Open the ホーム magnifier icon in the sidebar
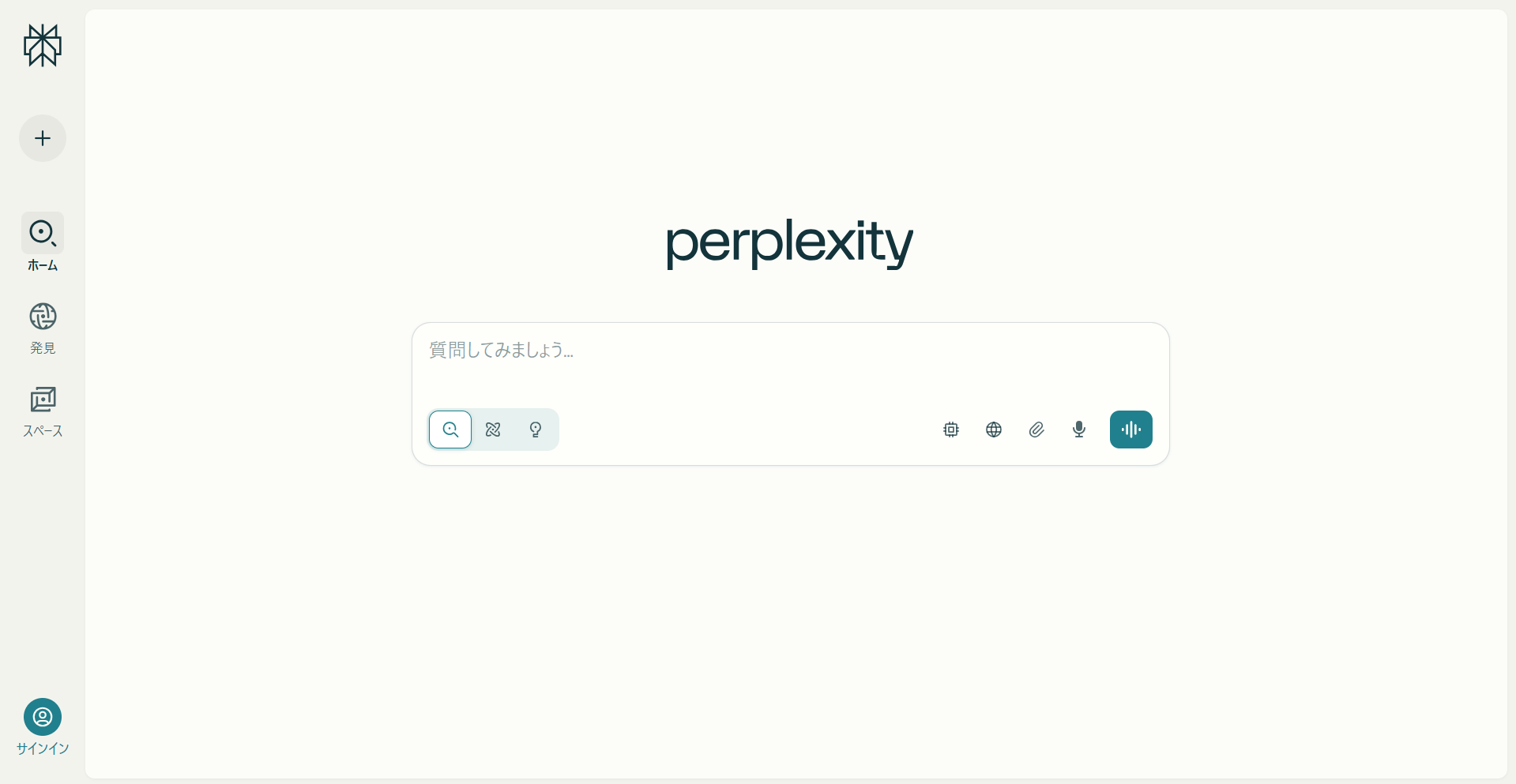The height and width of the screenshot is (784, 1516). pyautogui.click(x=43, y=233)
